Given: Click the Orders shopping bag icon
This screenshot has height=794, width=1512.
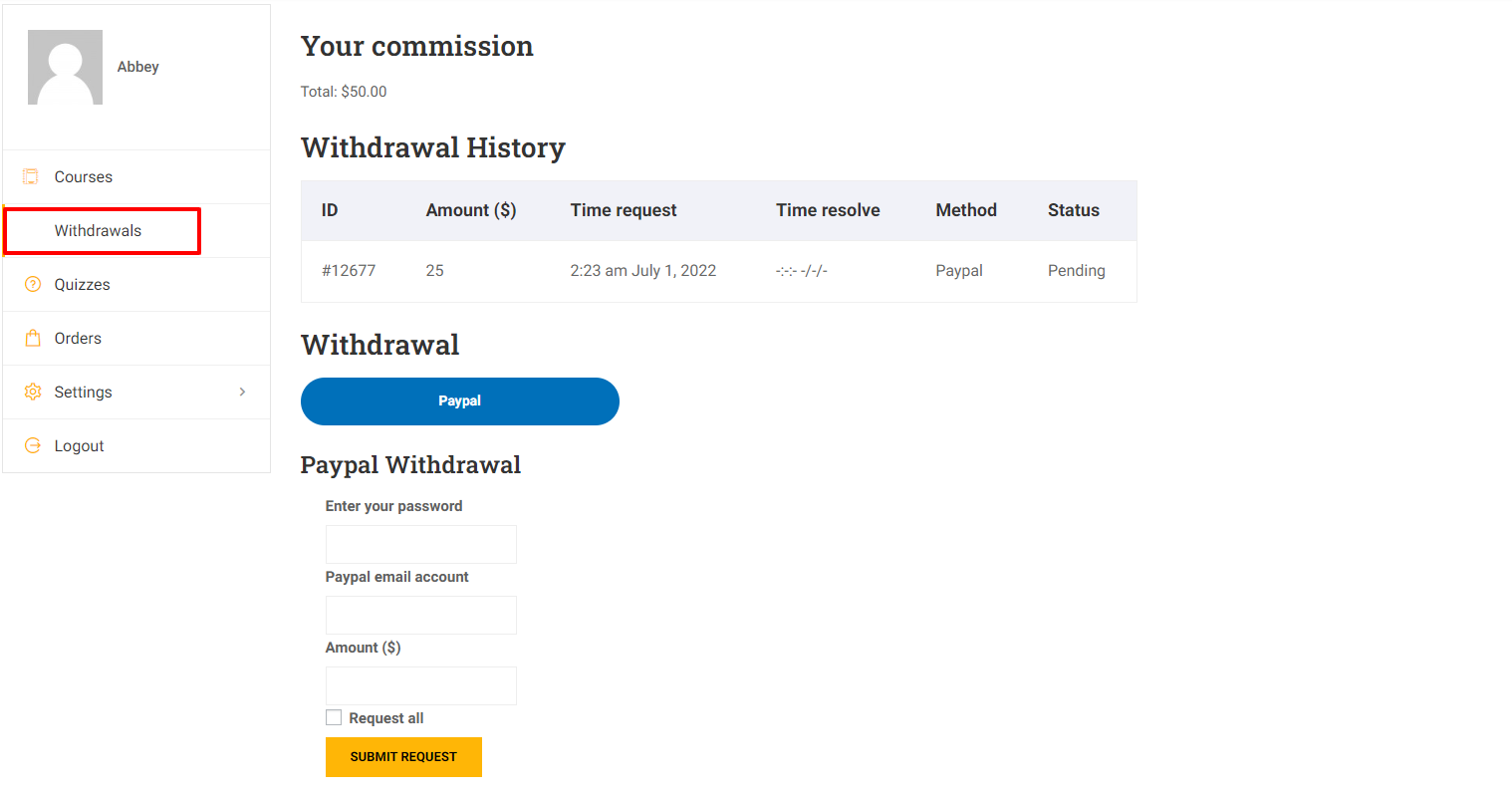Looking at the screenshot, I should coord(32,338).
